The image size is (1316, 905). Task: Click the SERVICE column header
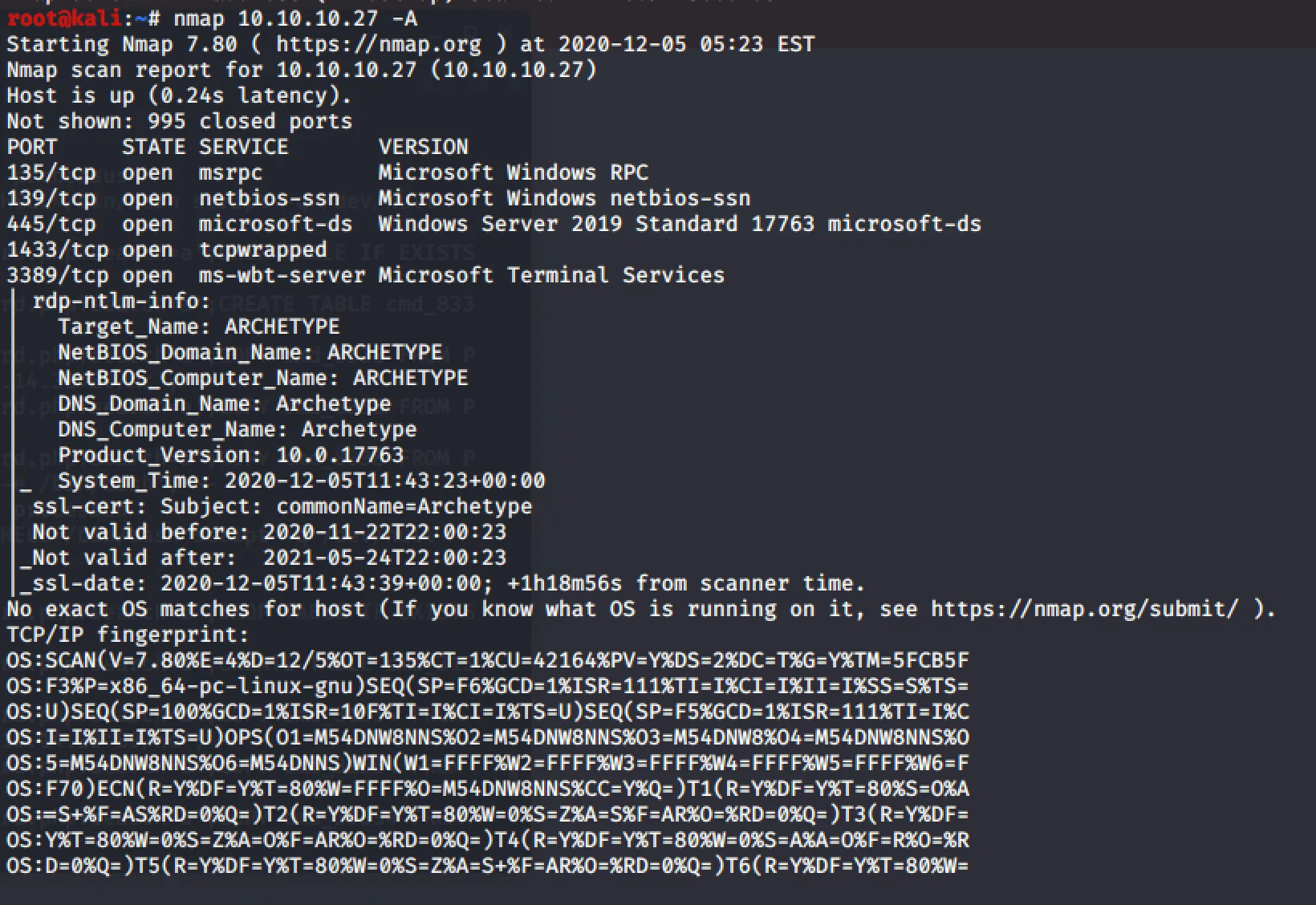243,147
